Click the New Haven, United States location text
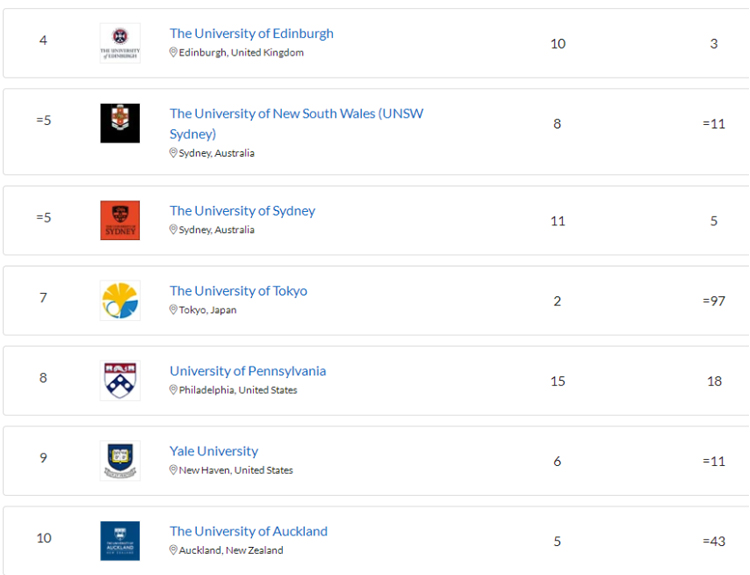Viewport: 750px width, 575px height. (236, 470)
